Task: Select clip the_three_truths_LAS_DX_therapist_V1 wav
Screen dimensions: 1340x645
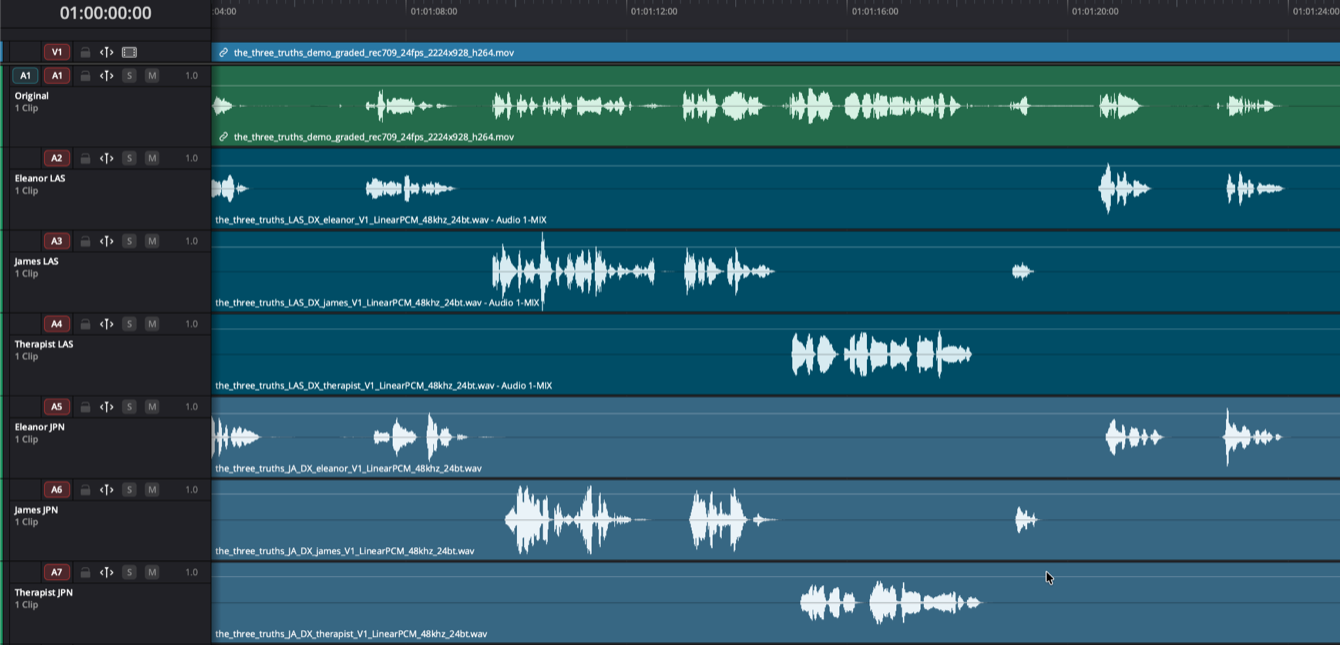Action: [384, 386]
